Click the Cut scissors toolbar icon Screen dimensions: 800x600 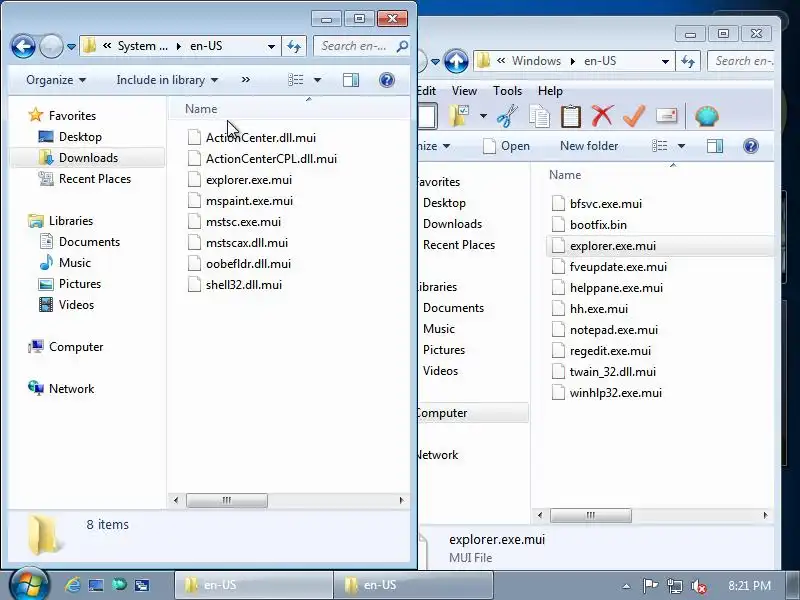[507, 116]
